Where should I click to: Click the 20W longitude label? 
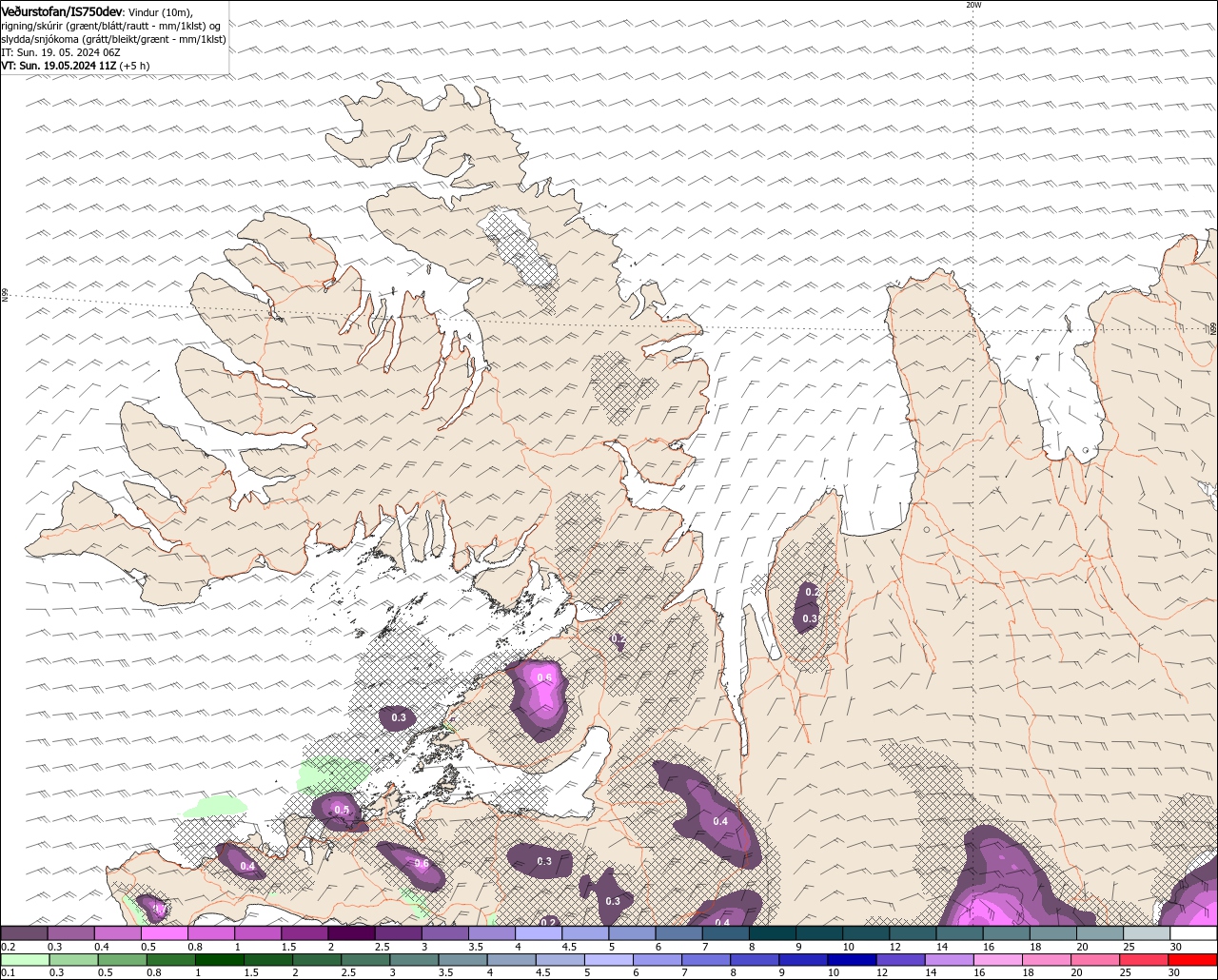[973, 5]
